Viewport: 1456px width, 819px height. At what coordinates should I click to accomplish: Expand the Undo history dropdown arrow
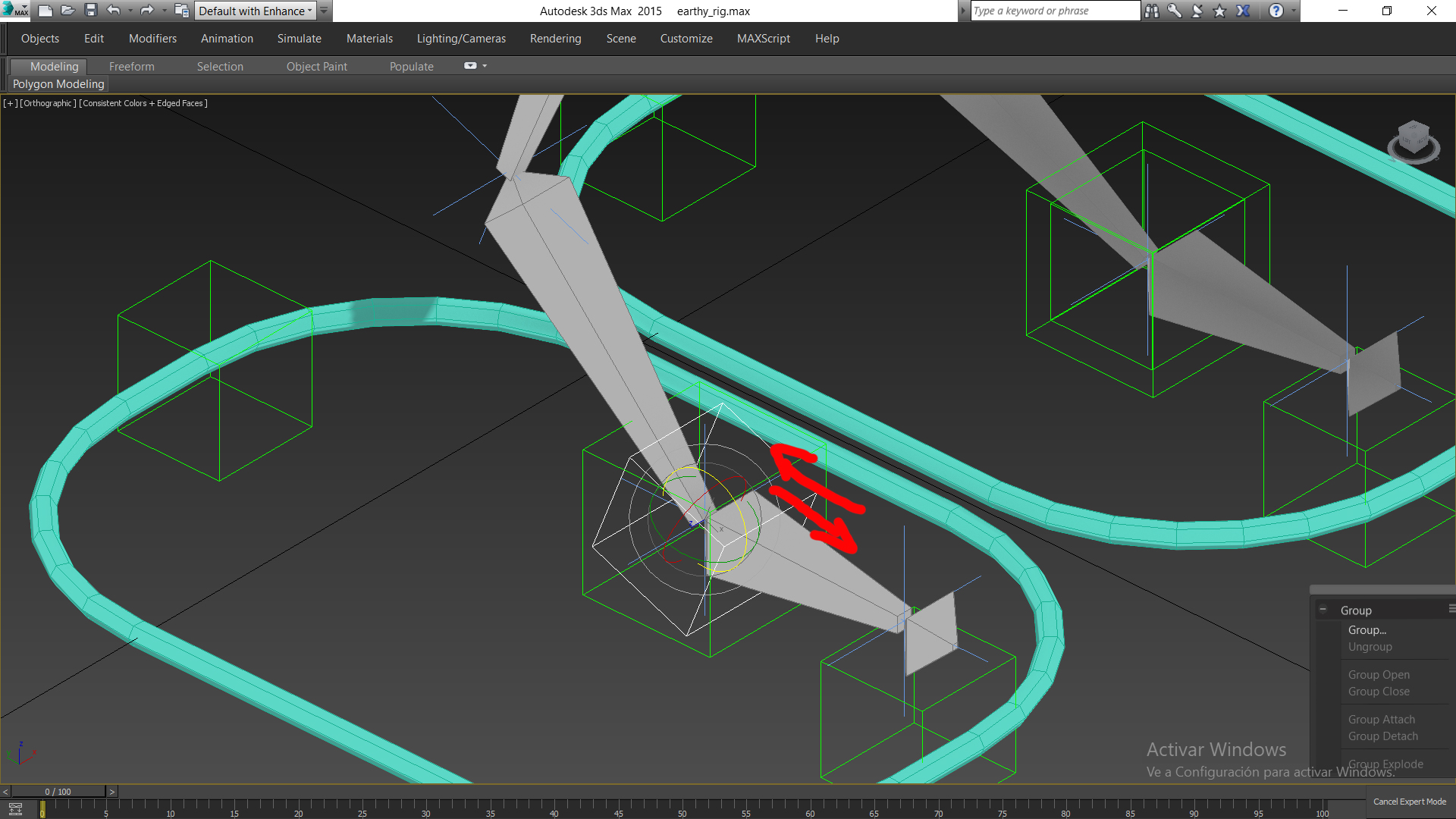pos(130,11)
